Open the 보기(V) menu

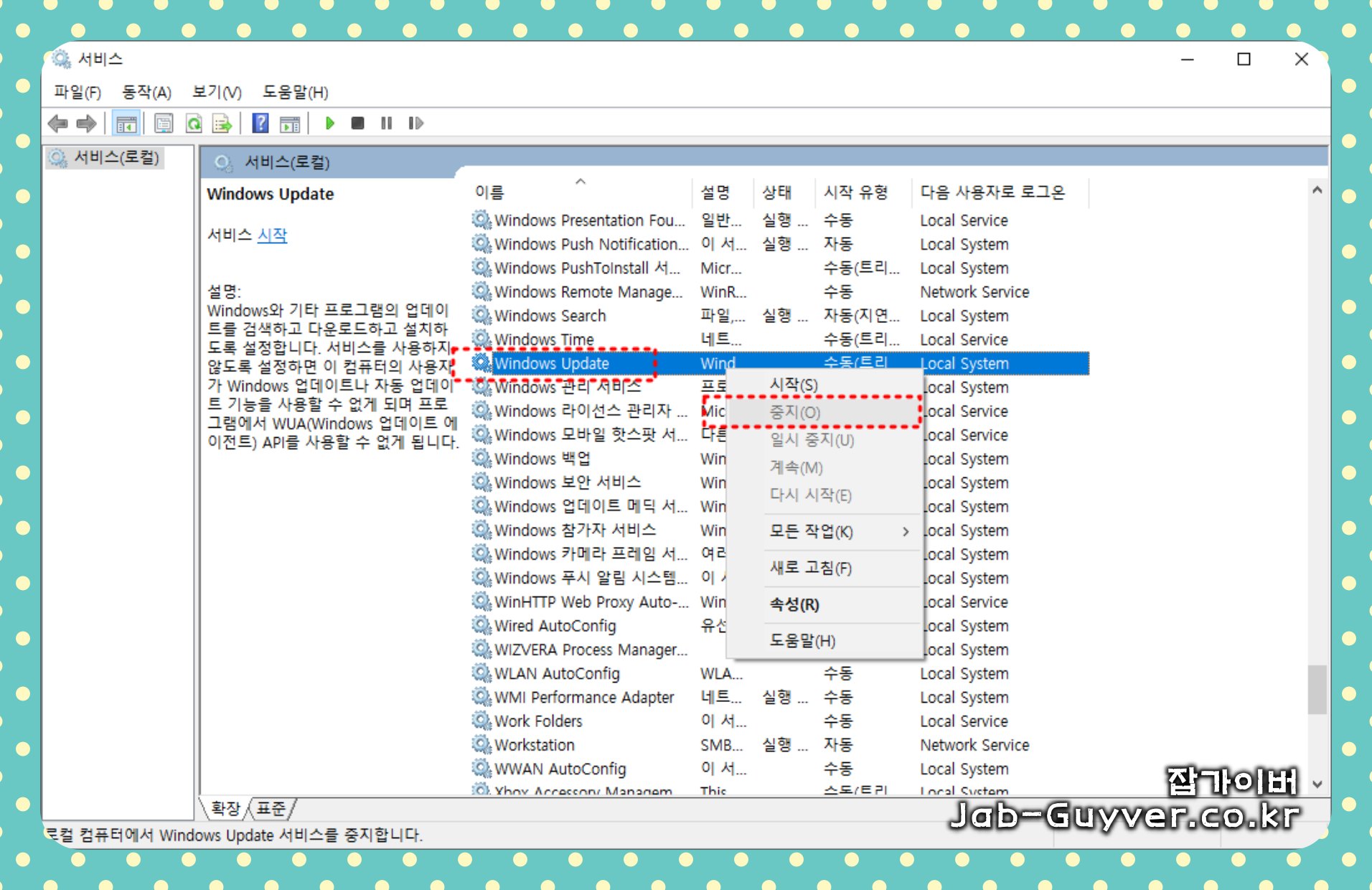tap(217, 92)
